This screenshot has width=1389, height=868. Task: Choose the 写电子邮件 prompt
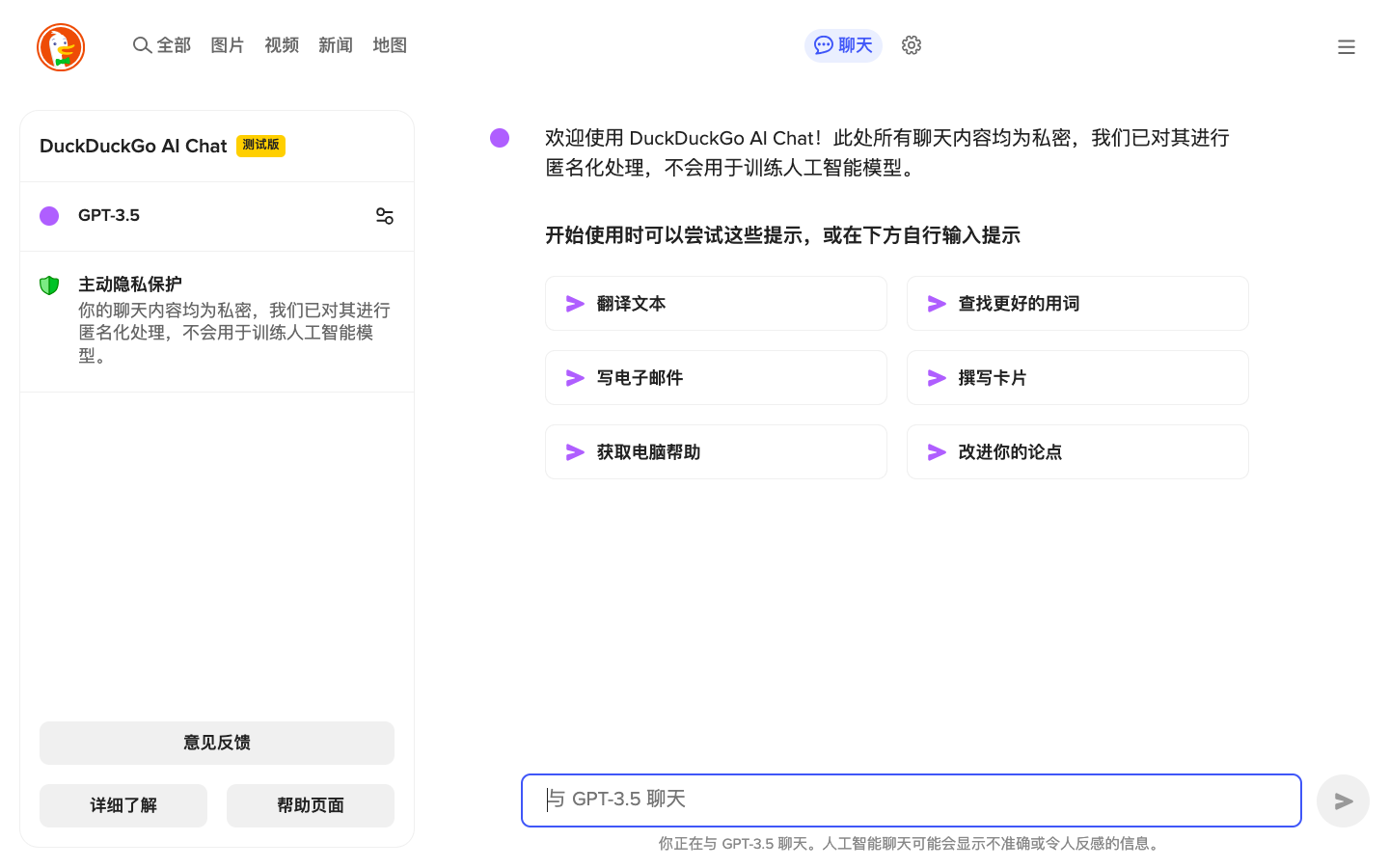716,377
